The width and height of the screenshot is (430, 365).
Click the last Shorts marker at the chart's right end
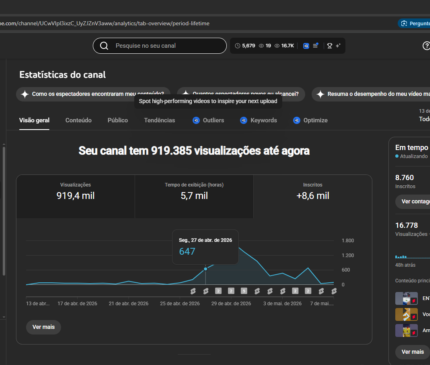point(334,291)
